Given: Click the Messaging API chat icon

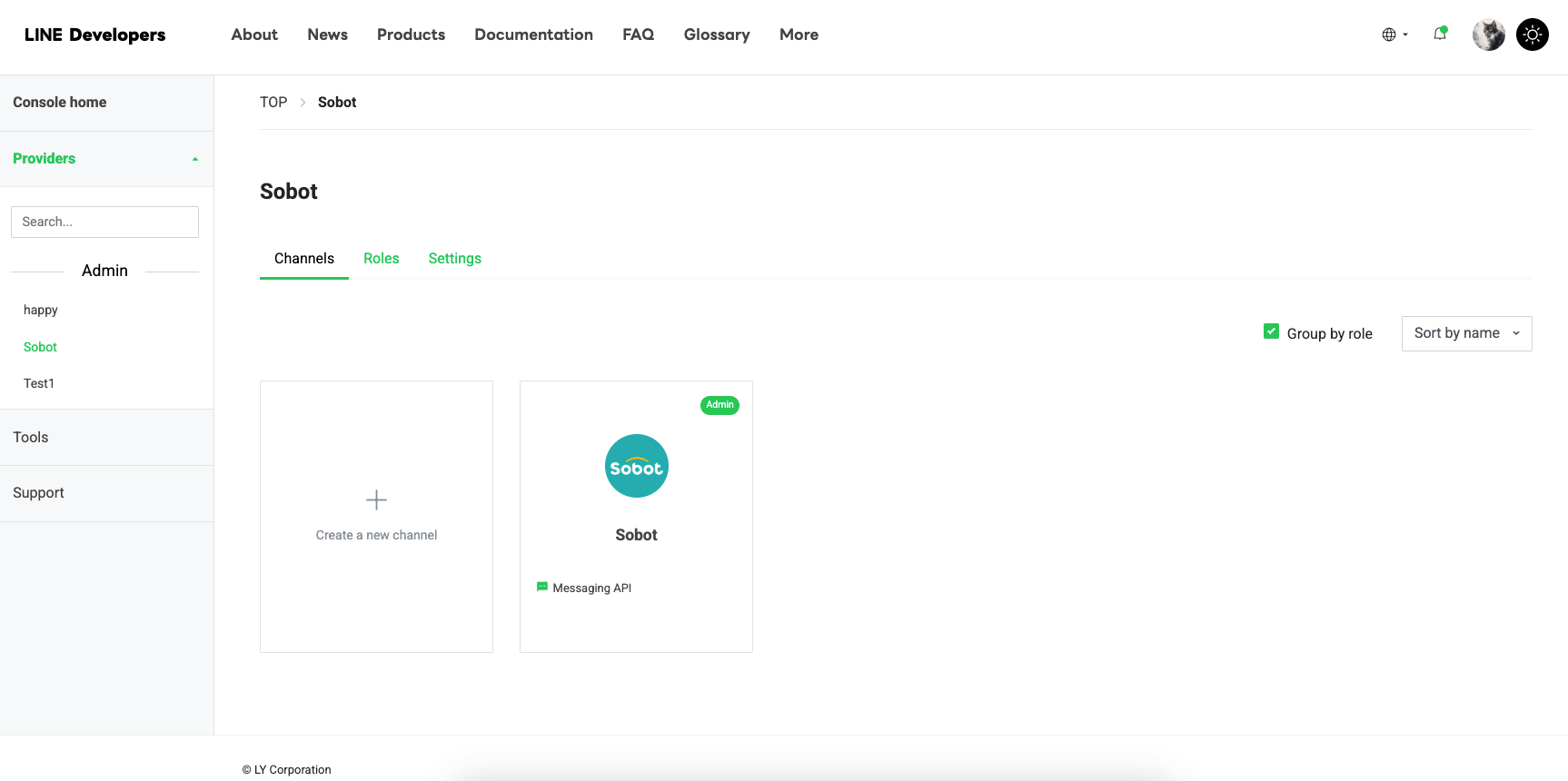Looking at the screenshot, I should (542, 587).
